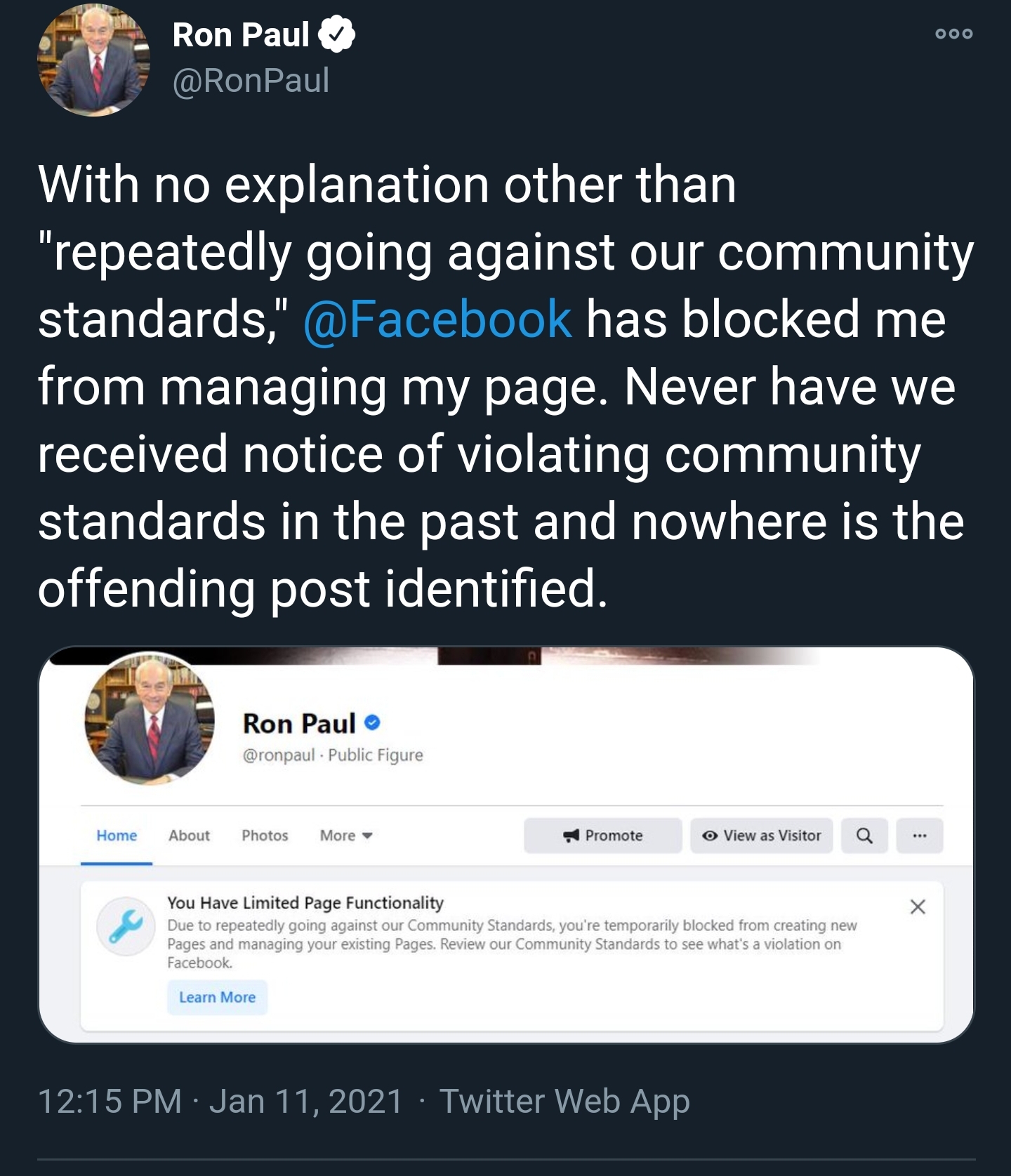Image resolution: width=1011 pixels, height=1176 pixels.
Task: Open the tweet timestamp 12:15 PM link
Action: click(x=109, y=1101)
